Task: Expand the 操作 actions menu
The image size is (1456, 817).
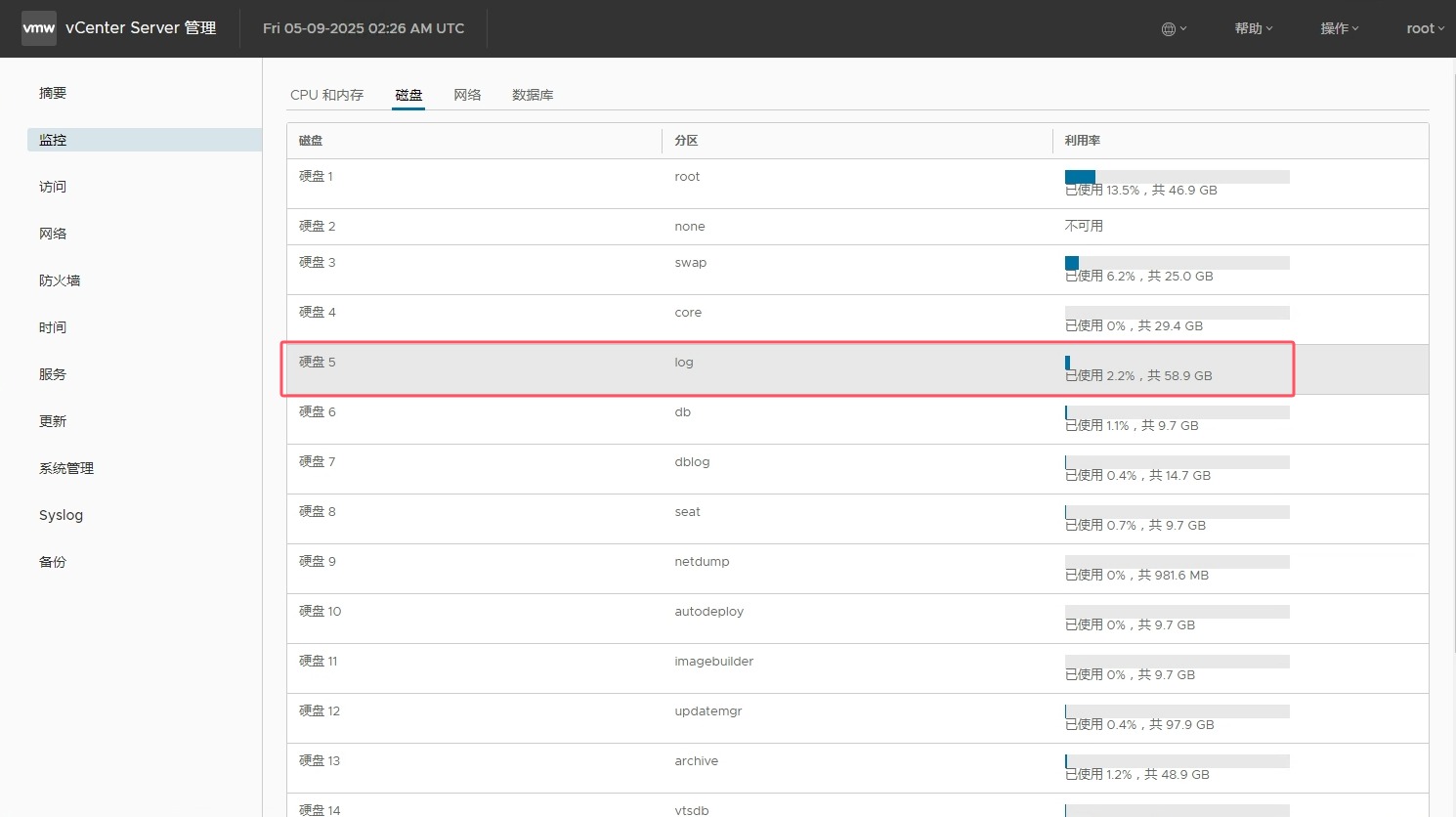Action: pyautogui.click(x=1339, y=29)
